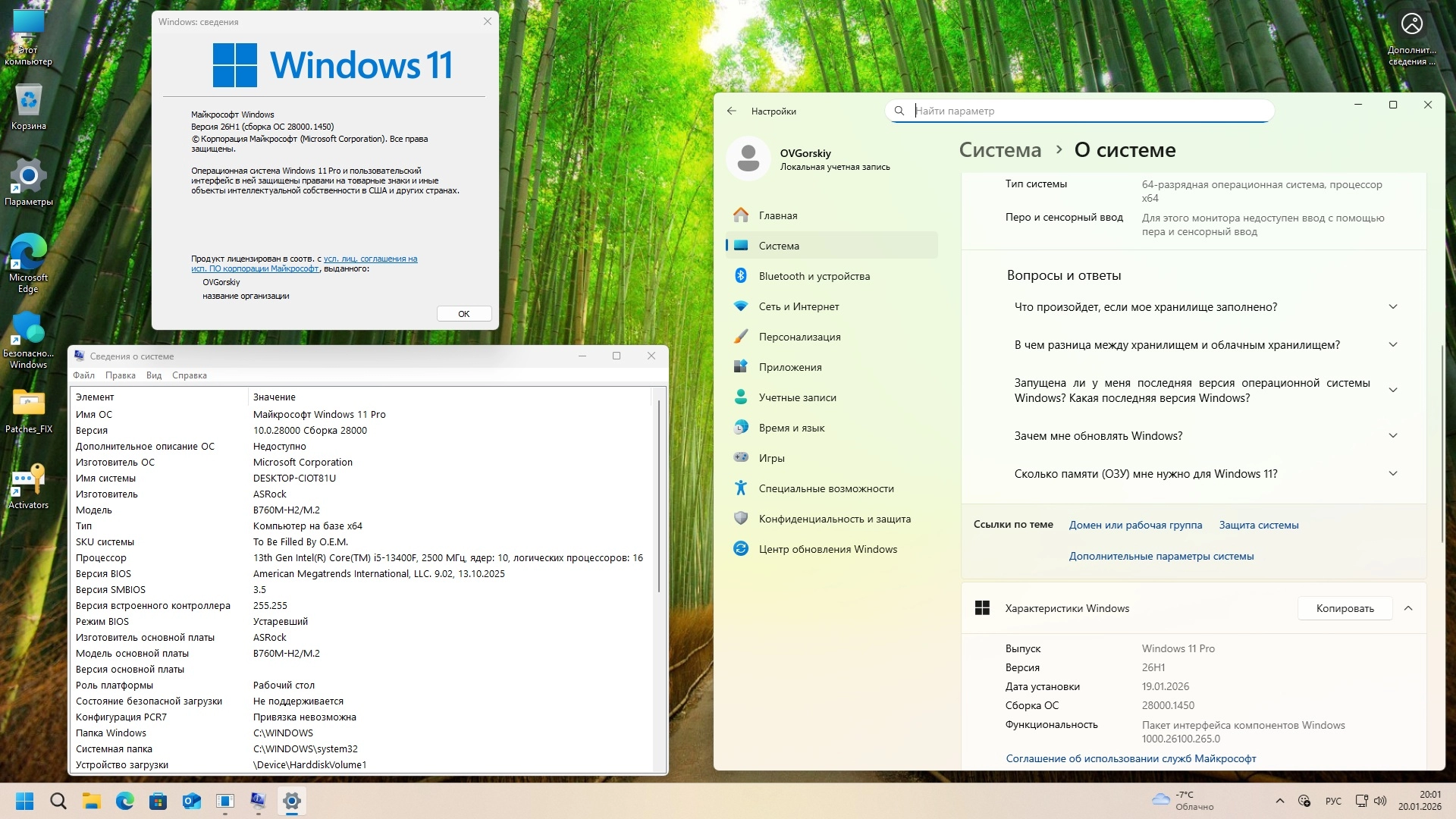This screenshot has width=1456, height=819.
Task: Open Персонализация settings
Action: (801, 336)
